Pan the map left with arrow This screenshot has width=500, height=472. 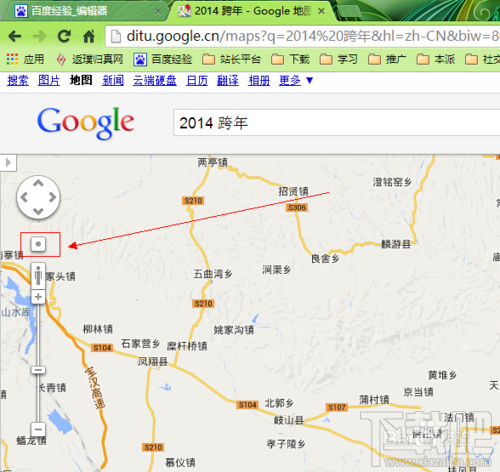(24, 197)
